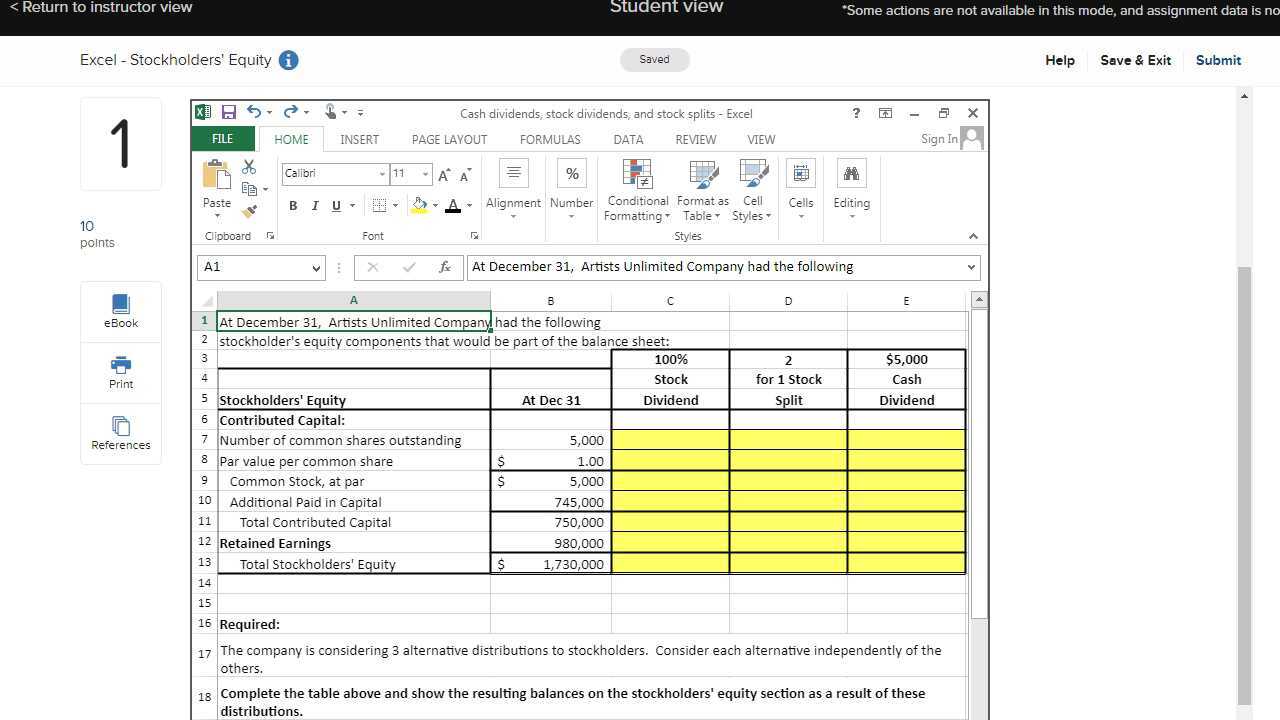Click the Save & Exit button
Viewport: 1280px width, 720px height.
point(1135,60)
